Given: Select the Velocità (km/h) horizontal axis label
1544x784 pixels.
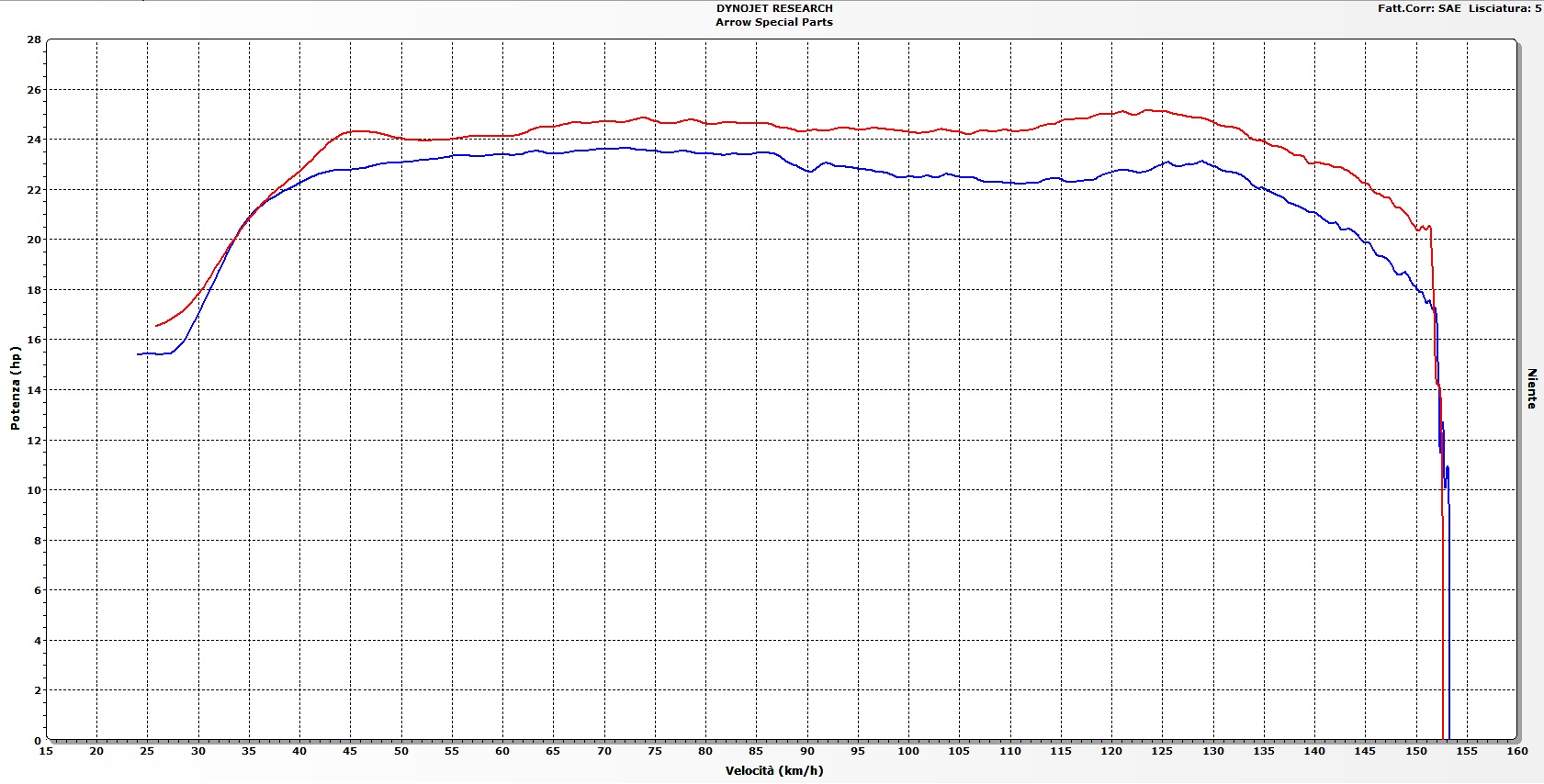Looking at the screenshot, I should tap(774, 771).
